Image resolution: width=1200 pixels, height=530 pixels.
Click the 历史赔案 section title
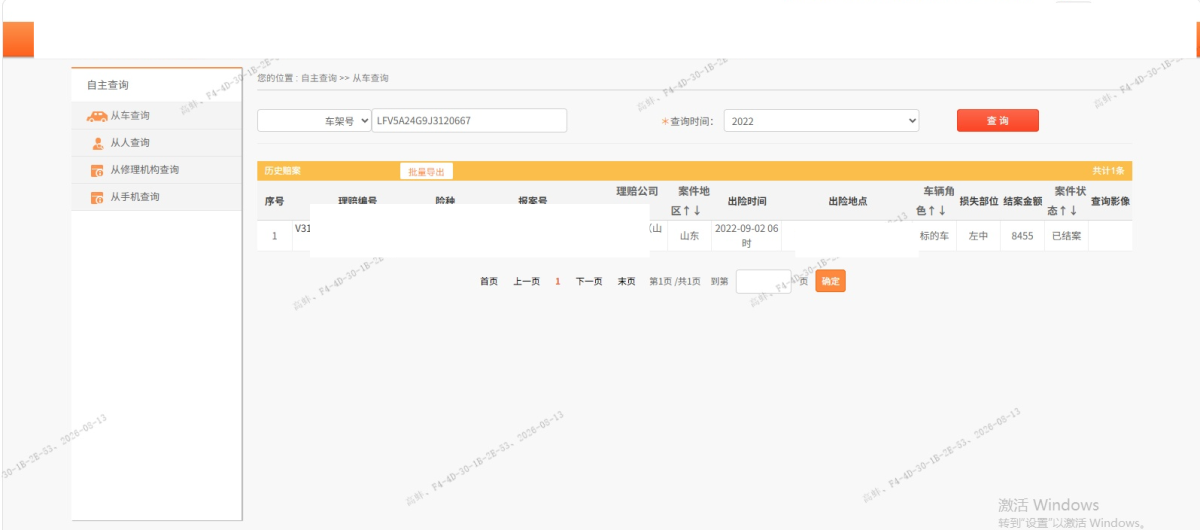281,171
